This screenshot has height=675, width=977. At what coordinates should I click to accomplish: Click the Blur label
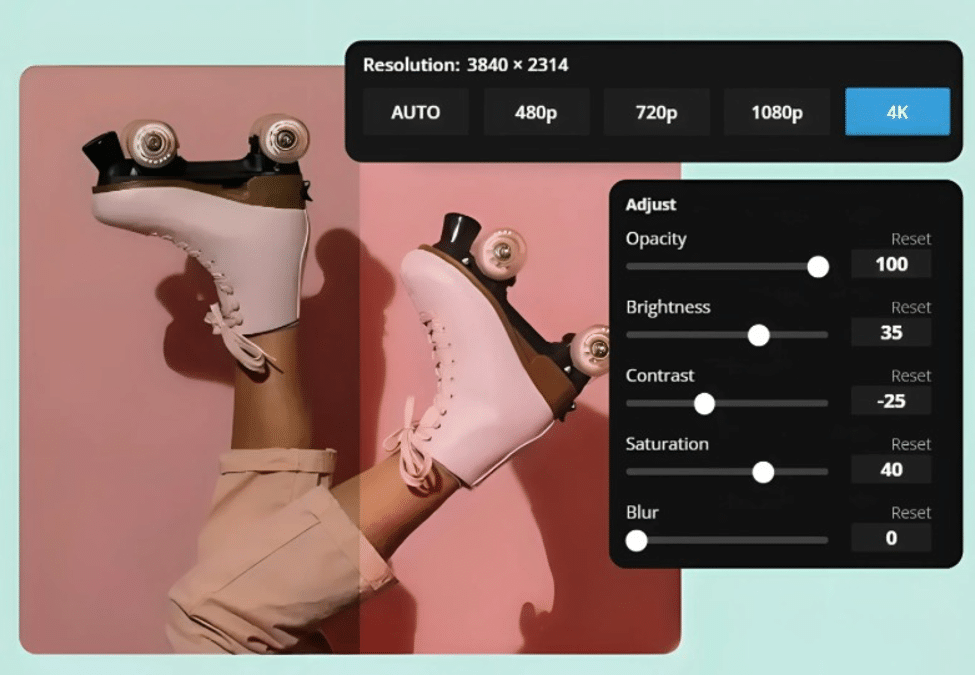(642, 513)
